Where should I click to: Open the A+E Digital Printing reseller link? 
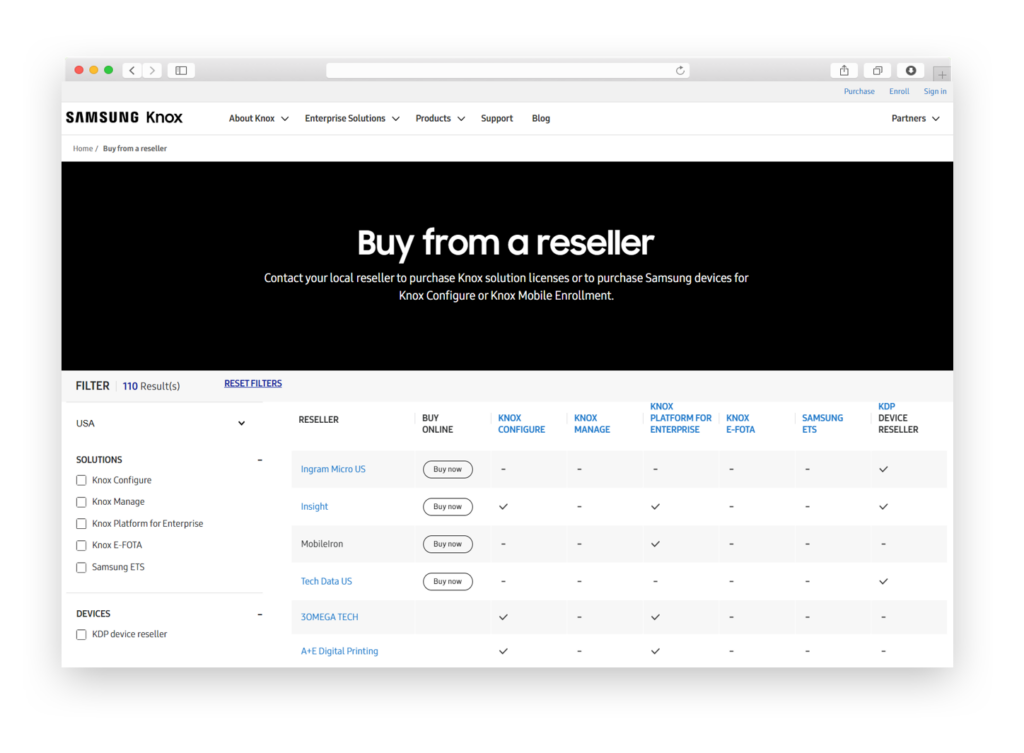pyautogui.click(x=339, y=650)
